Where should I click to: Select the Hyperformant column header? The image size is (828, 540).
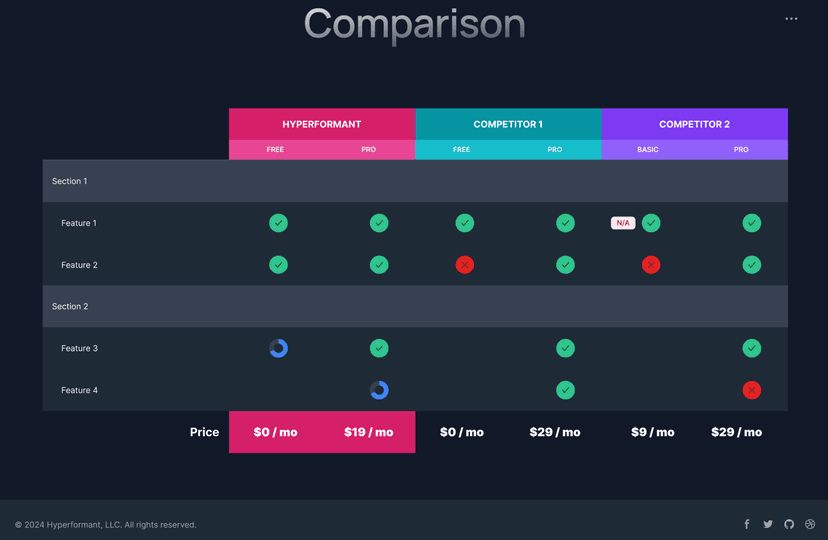pos(322,124)
